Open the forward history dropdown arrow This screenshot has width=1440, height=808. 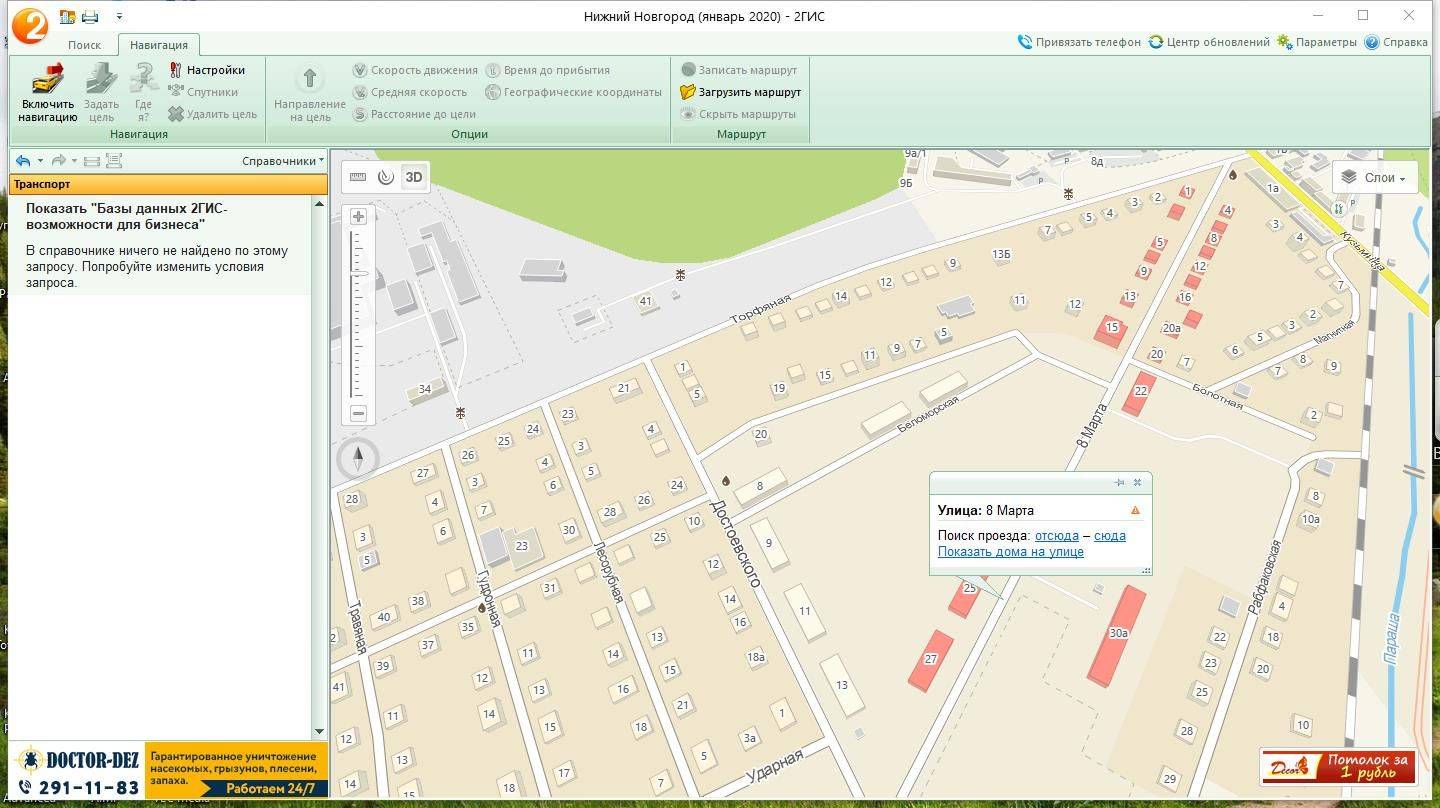[74, 160]
